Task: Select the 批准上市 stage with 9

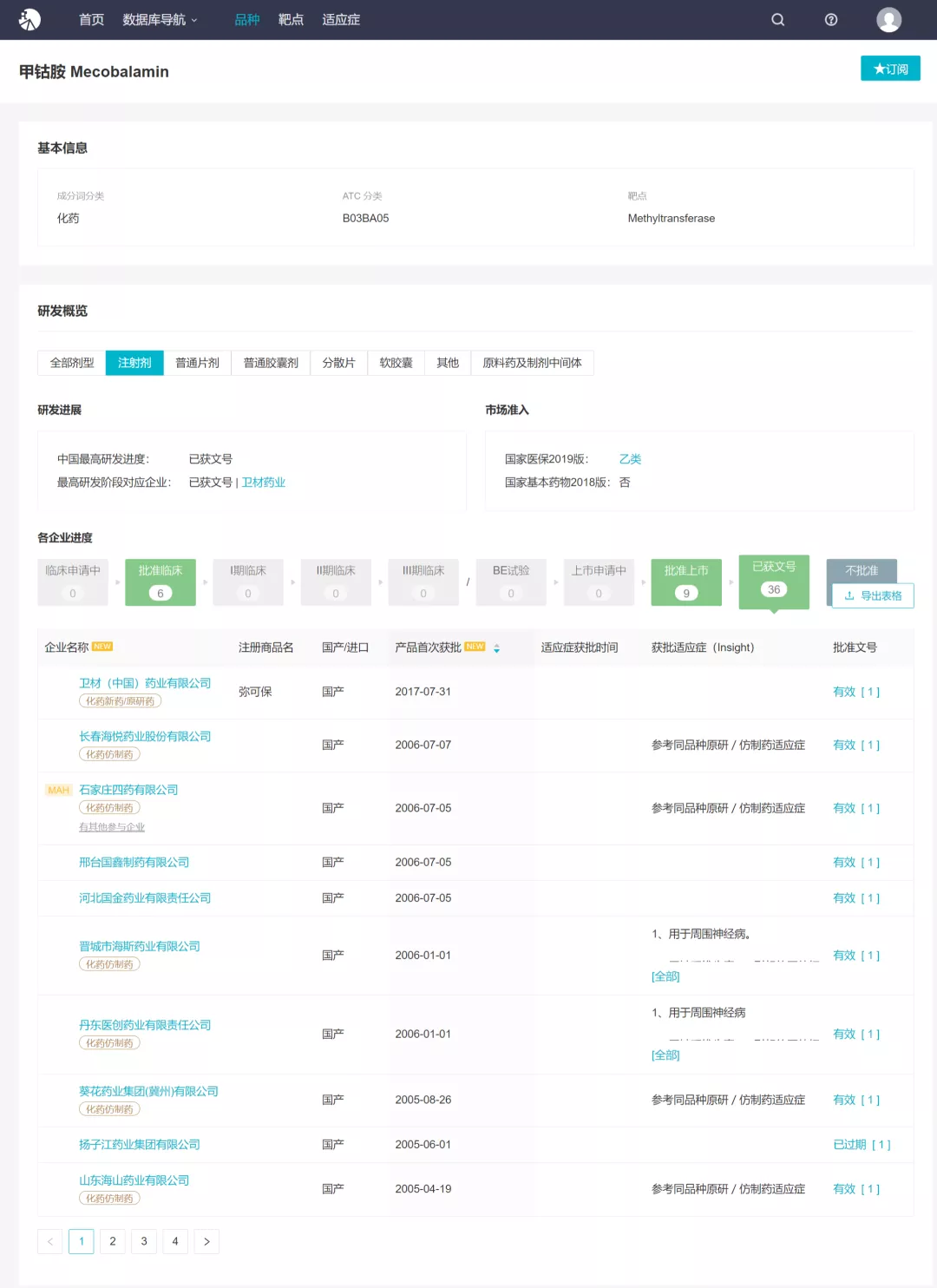Action: 686,582
